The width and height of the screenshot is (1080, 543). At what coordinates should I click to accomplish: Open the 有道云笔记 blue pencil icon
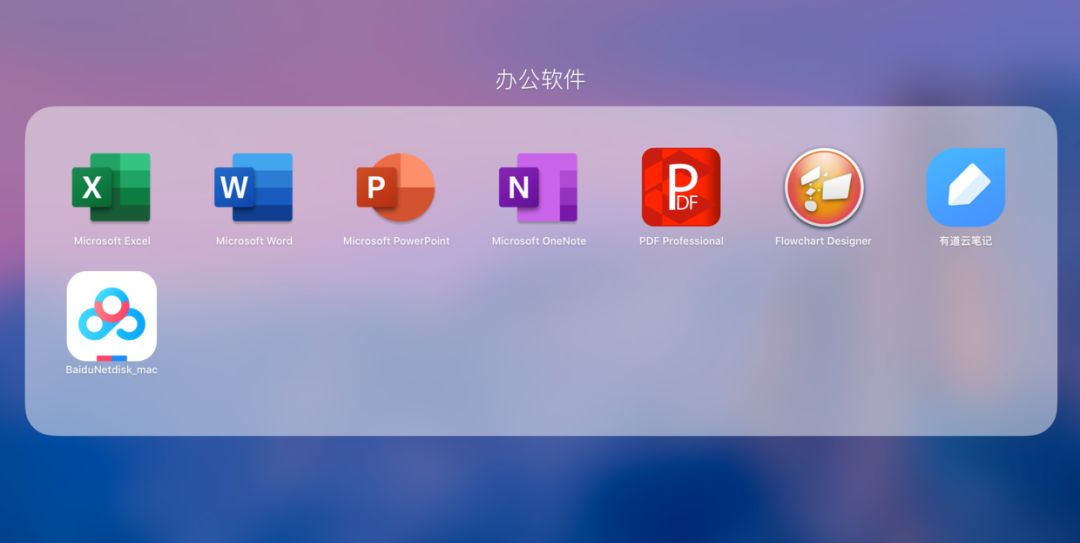966,187
